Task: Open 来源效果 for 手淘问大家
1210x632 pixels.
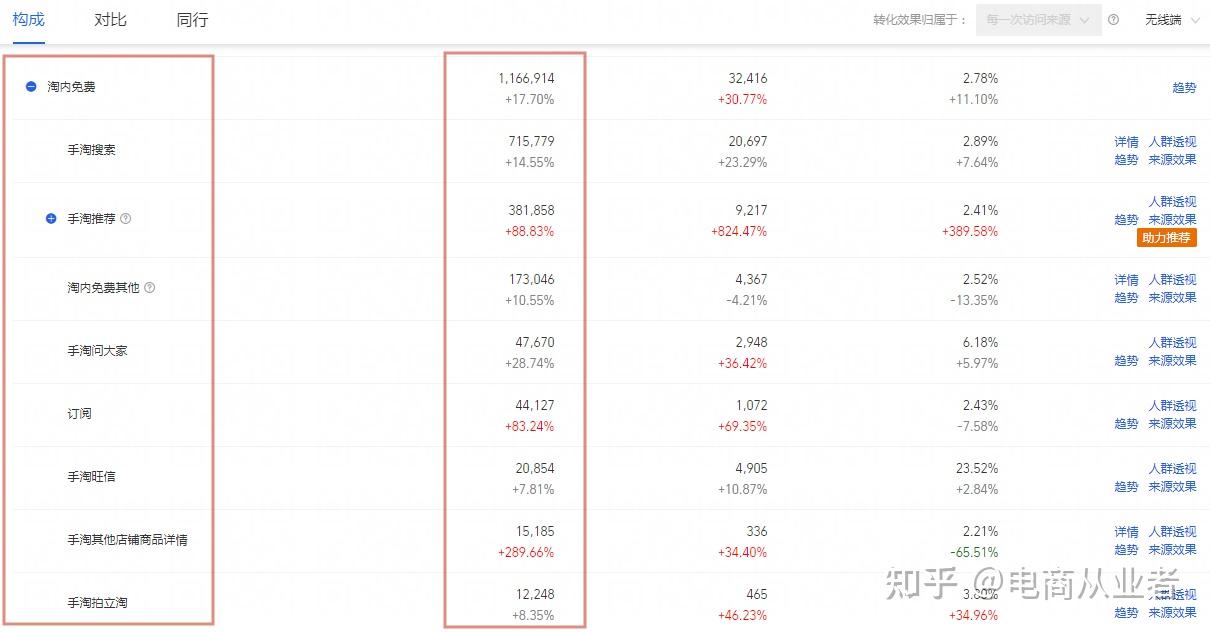Action: point(1172,360)
